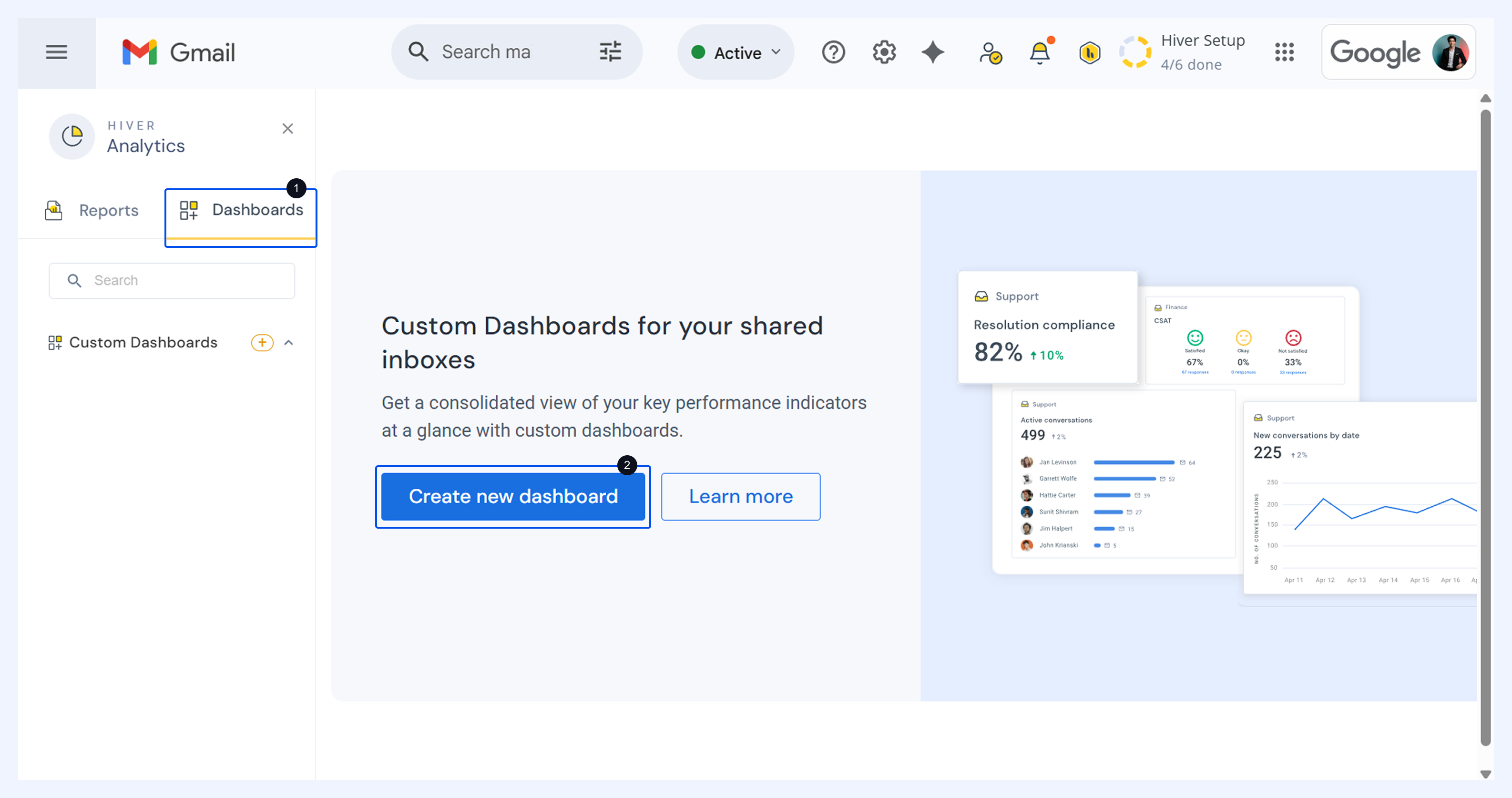Click the Resolution compliance preview card
Viewport: 1512px width, 798px height.
click(1048, 327)
